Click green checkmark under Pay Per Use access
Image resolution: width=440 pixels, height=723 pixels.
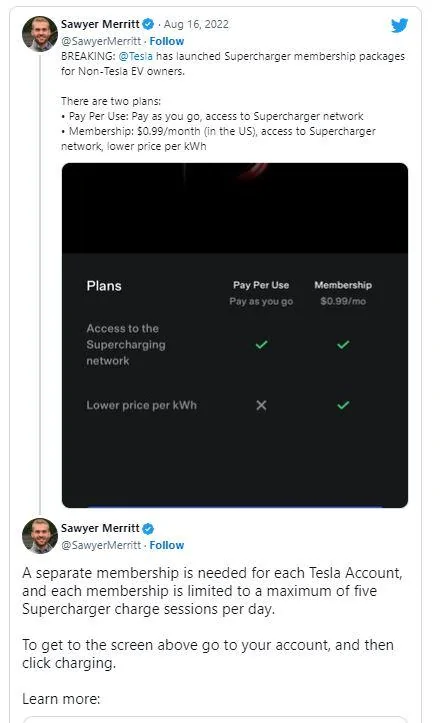pos(262,344)
